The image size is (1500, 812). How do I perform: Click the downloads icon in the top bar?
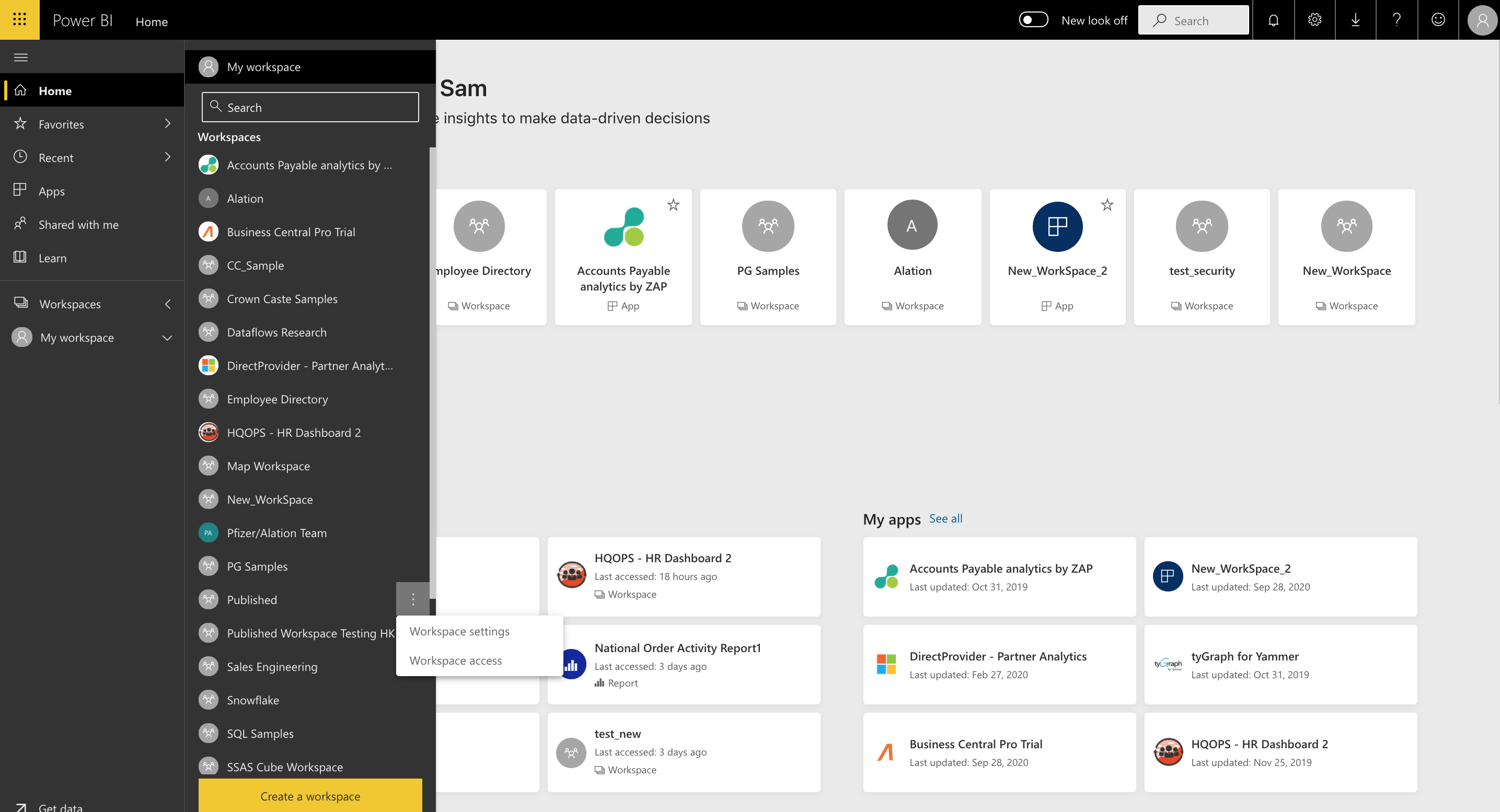coord(1356,20)
